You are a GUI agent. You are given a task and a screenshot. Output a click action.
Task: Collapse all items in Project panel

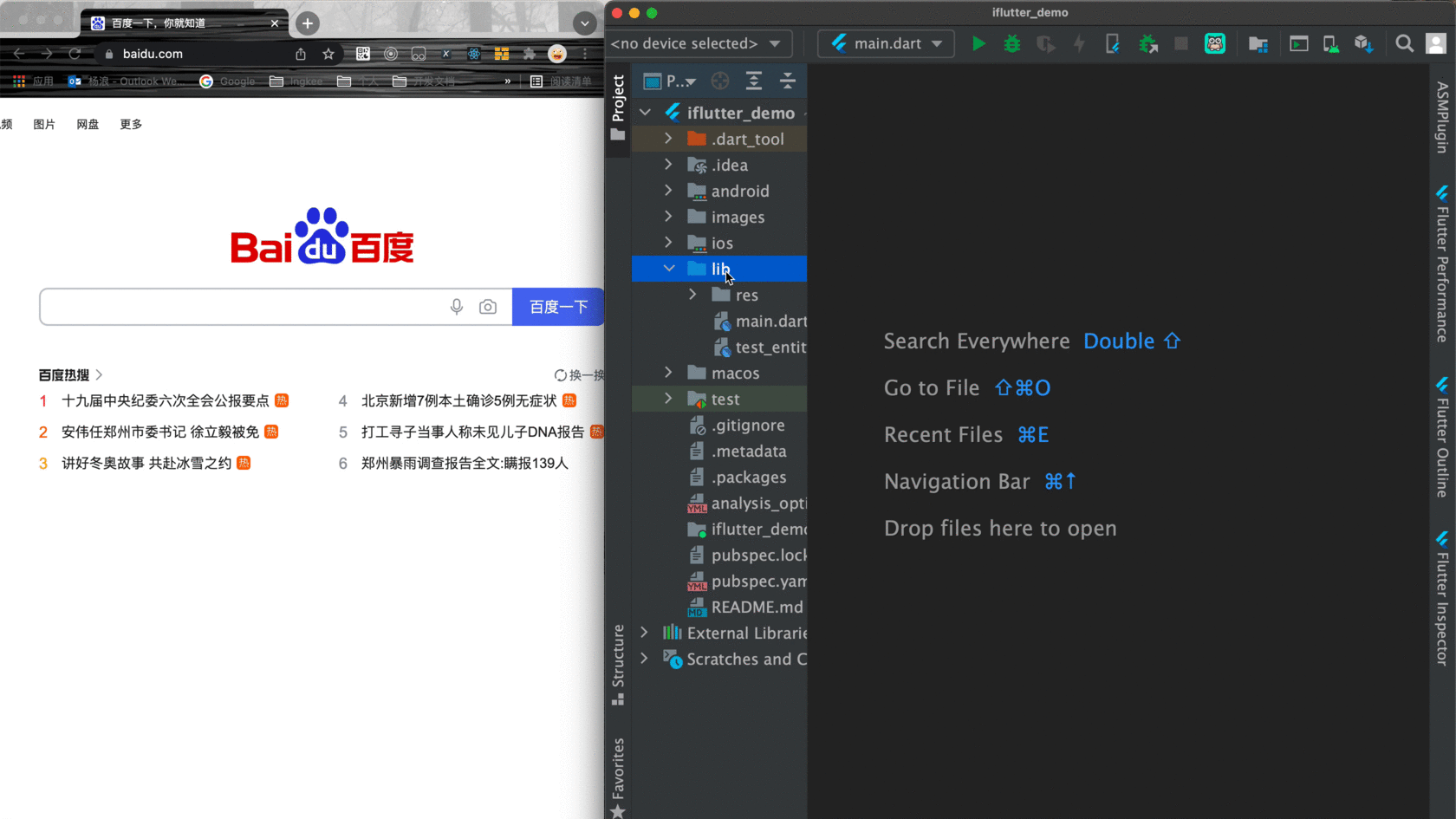pyautogui.click(x=788, y=81)
